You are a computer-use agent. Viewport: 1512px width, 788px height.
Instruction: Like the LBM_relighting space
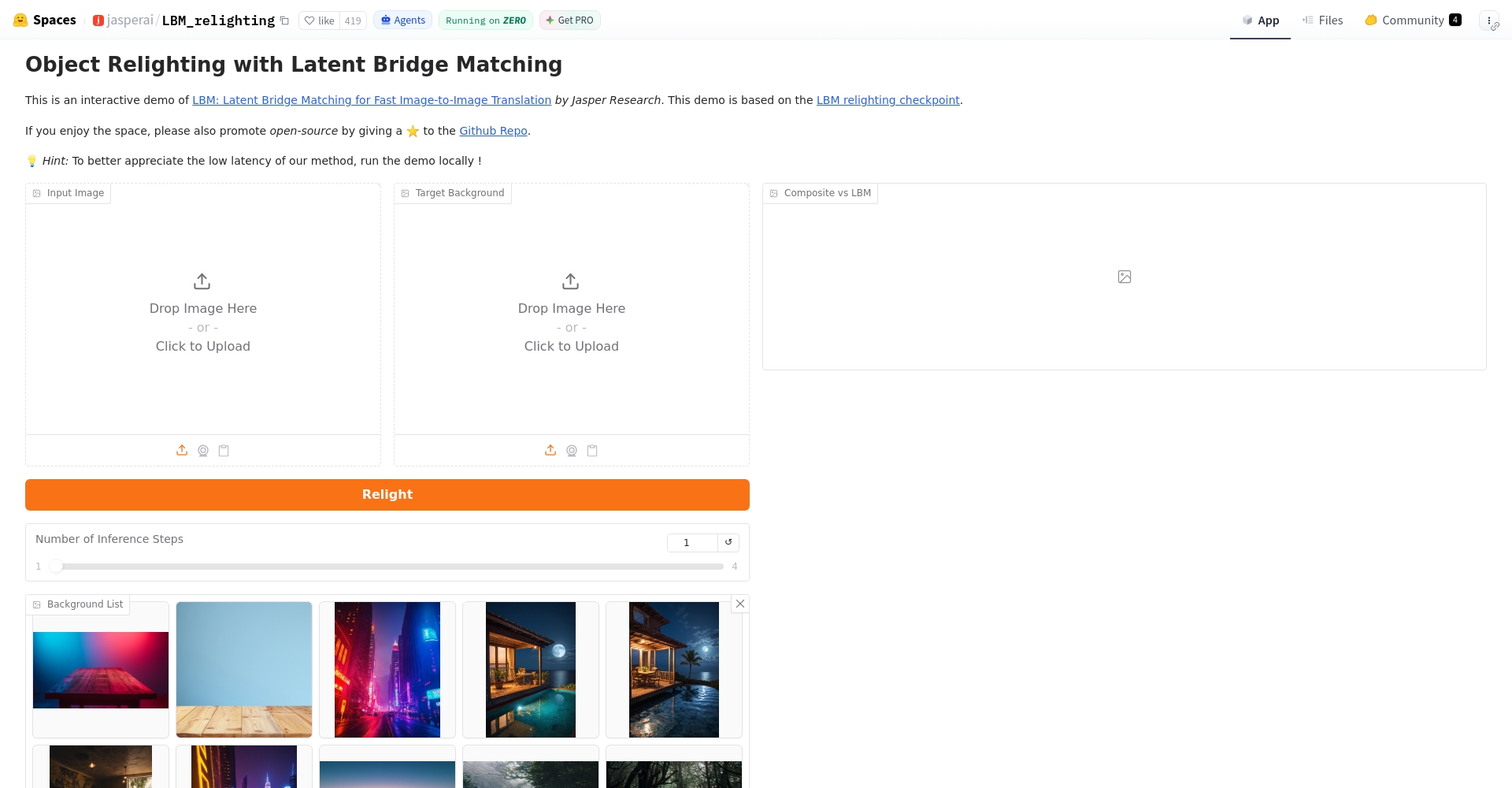click(320, 20)
